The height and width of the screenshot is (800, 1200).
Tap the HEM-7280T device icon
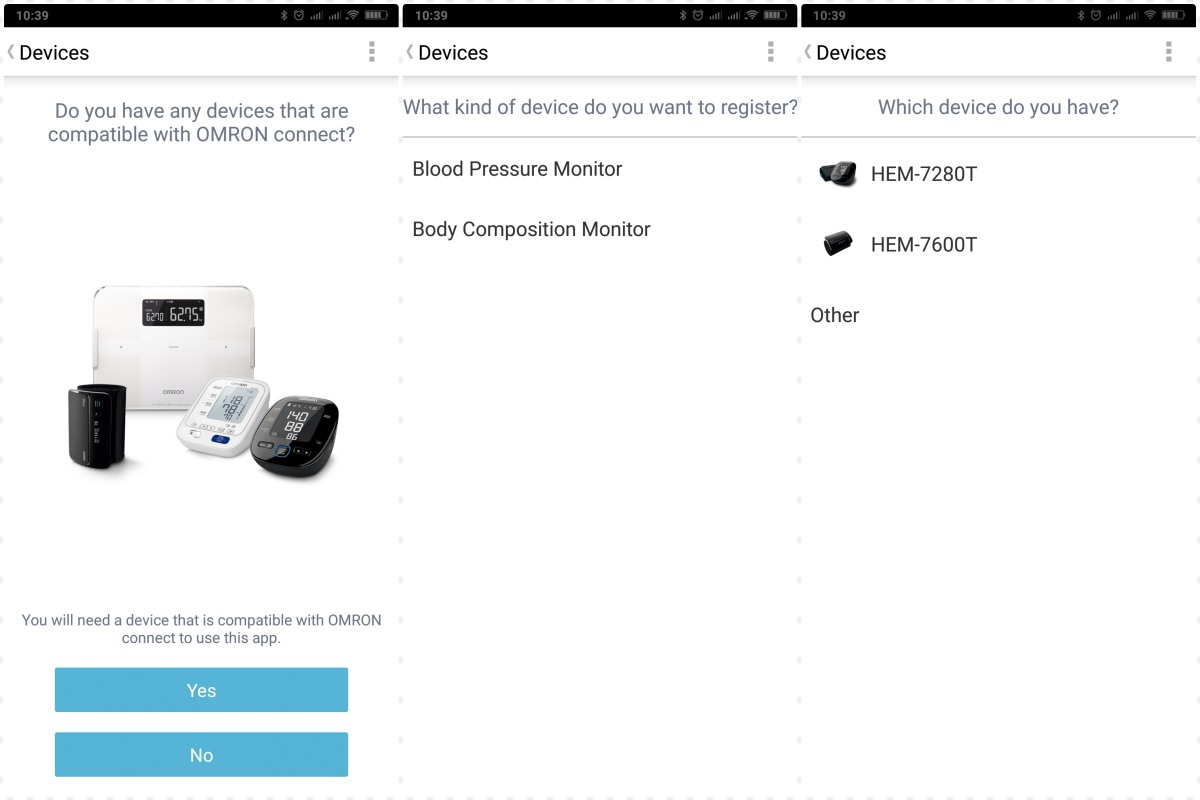click(x=838, y=174)
